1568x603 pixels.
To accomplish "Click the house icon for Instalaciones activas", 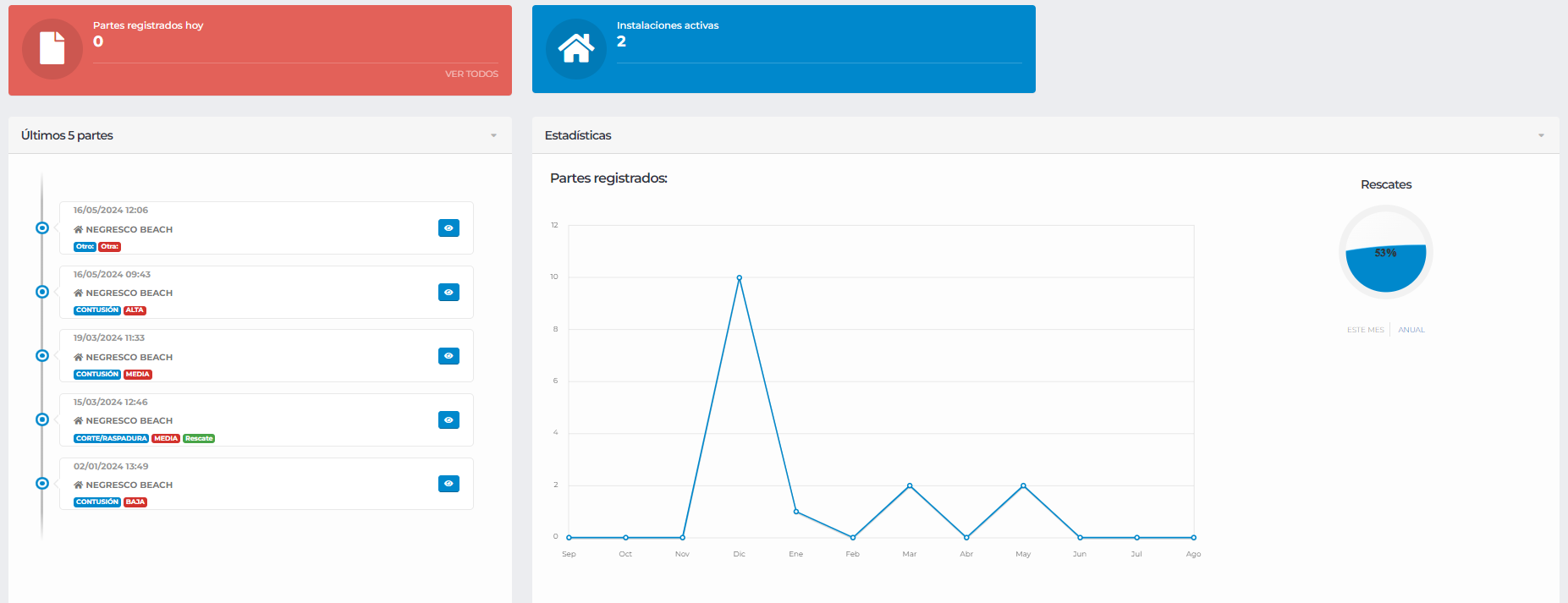I will click(576, 48).
